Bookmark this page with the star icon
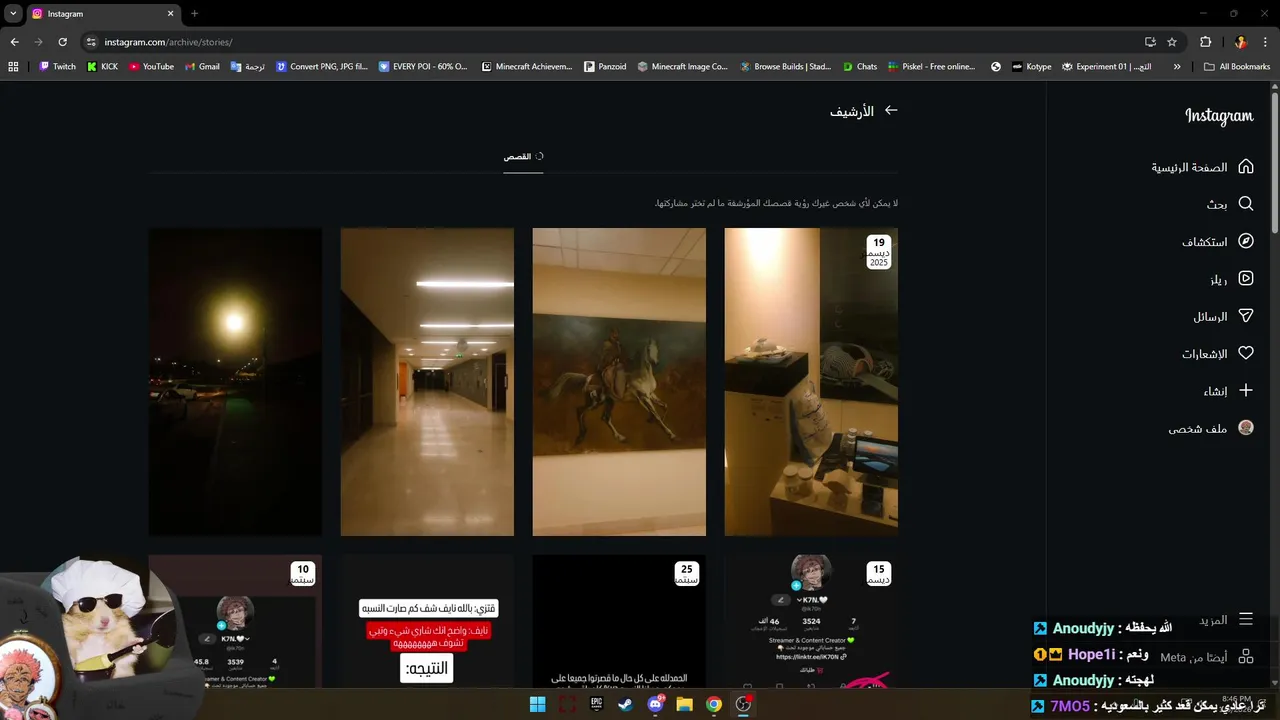Image resolution: width=1280 pixels, height=720 pixels. [x=1172, y=42]
